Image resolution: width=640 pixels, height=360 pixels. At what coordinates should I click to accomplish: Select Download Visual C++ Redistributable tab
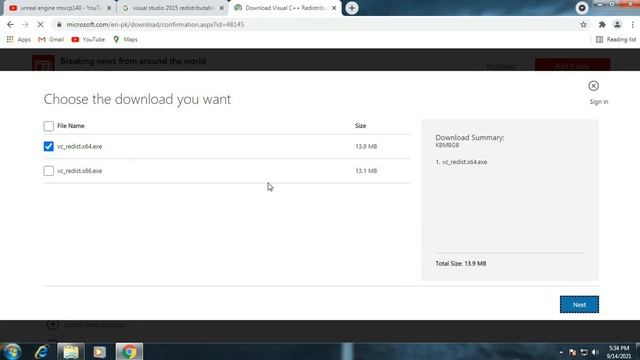click(x=285, y=8)
